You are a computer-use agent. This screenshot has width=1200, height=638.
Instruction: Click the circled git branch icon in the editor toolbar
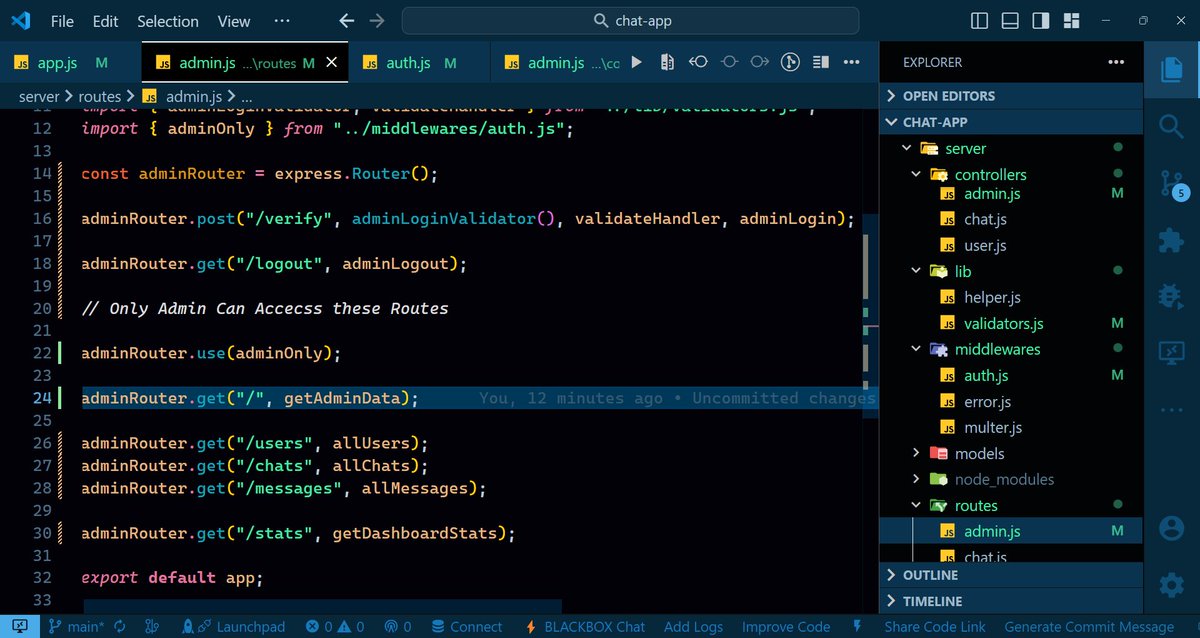coord(790,62)
